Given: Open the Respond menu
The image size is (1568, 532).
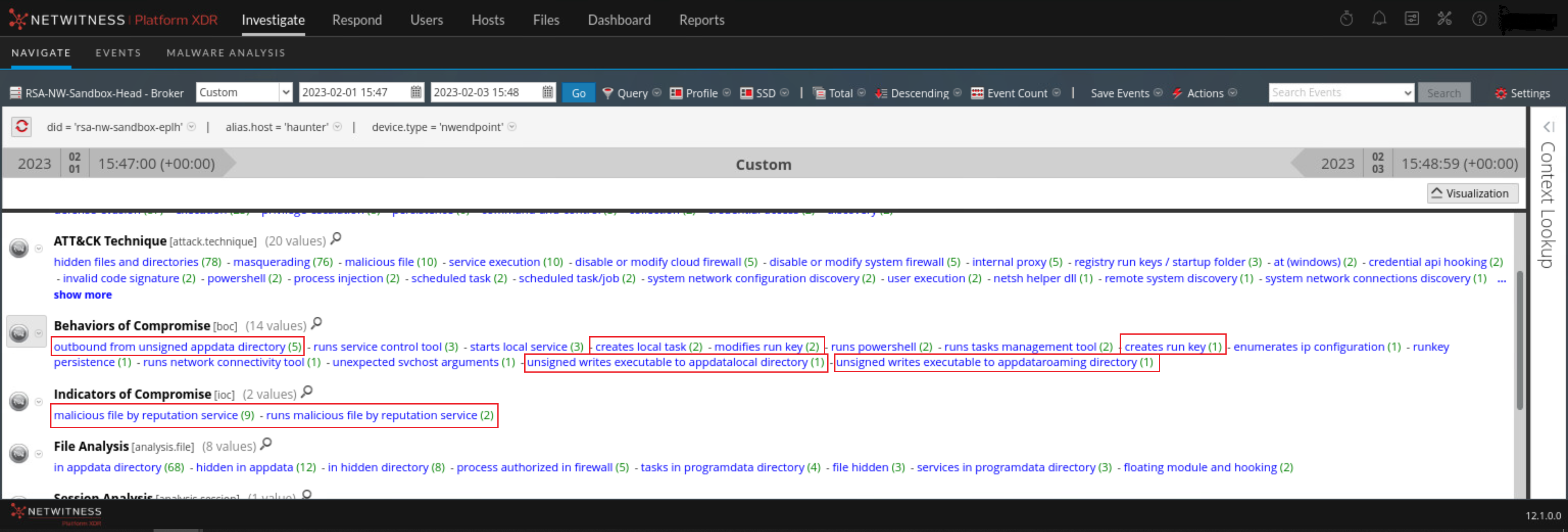Looking at the screenshot, I should (357, 20).
